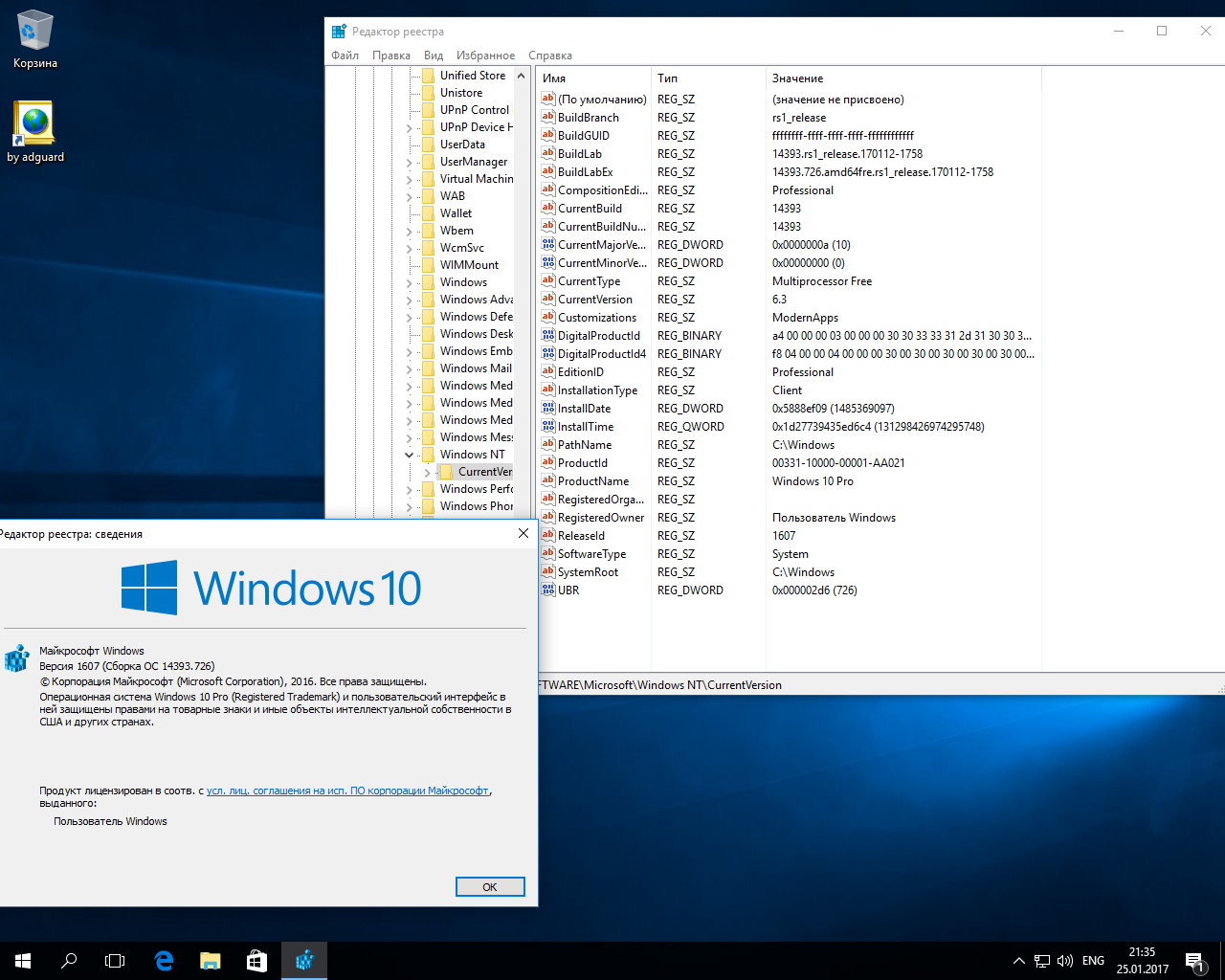
Task: Launch Microsoft Edge from the taskbar
Action: point(164,961)
